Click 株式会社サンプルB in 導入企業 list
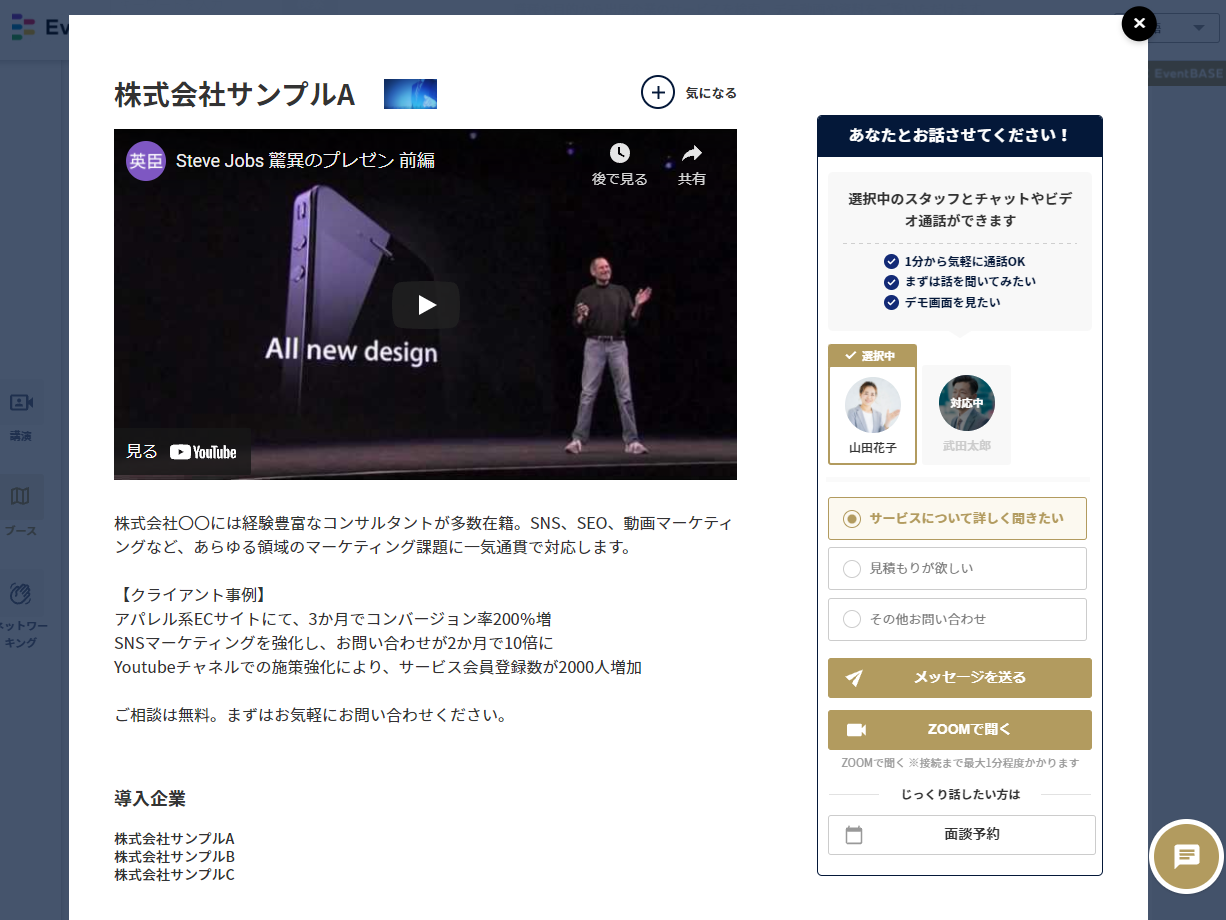Screen dimensions: 1226x920 coord(174,856)
